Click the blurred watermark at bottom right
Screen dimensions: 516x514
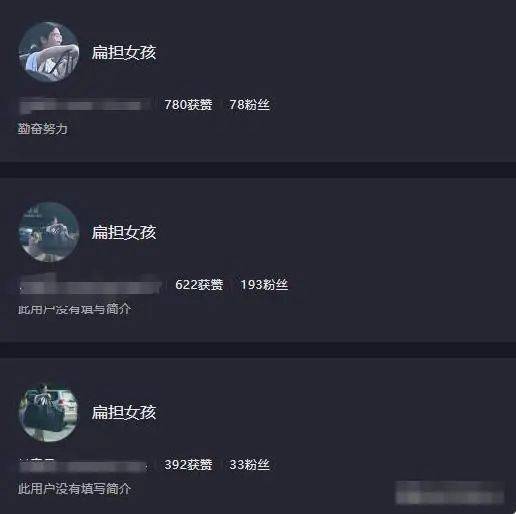coord(450,492)
